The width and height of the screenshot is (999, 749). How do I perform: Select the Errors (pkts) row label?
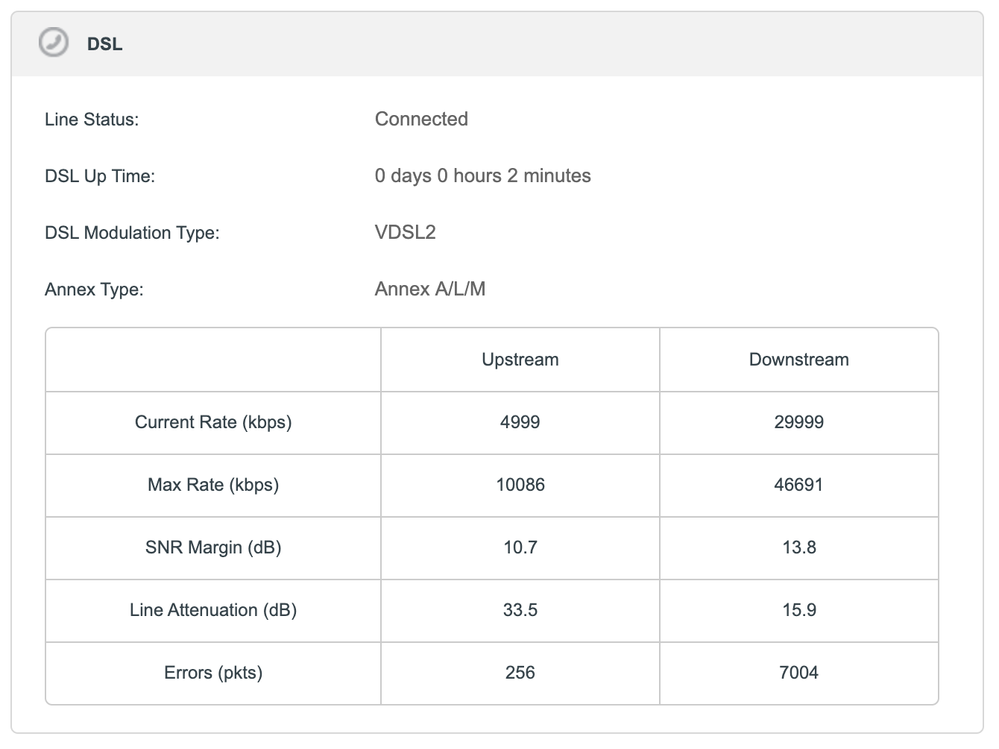[x=213, y=673]
